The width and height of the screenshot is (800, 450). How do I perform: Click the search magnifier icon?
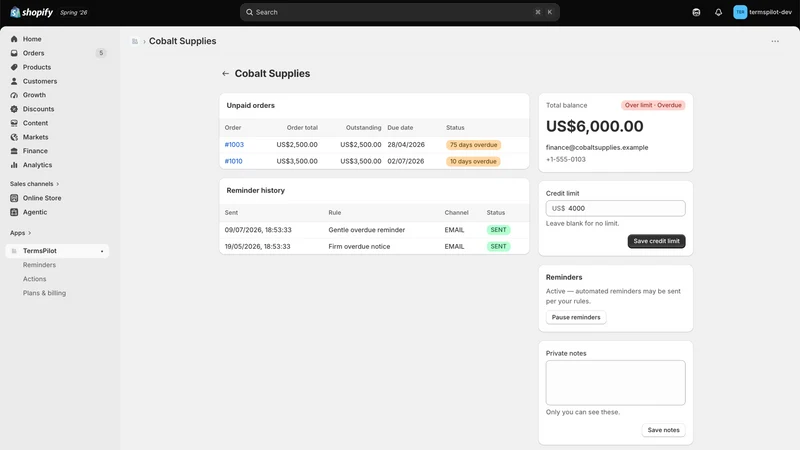click(x=249, y=12)
